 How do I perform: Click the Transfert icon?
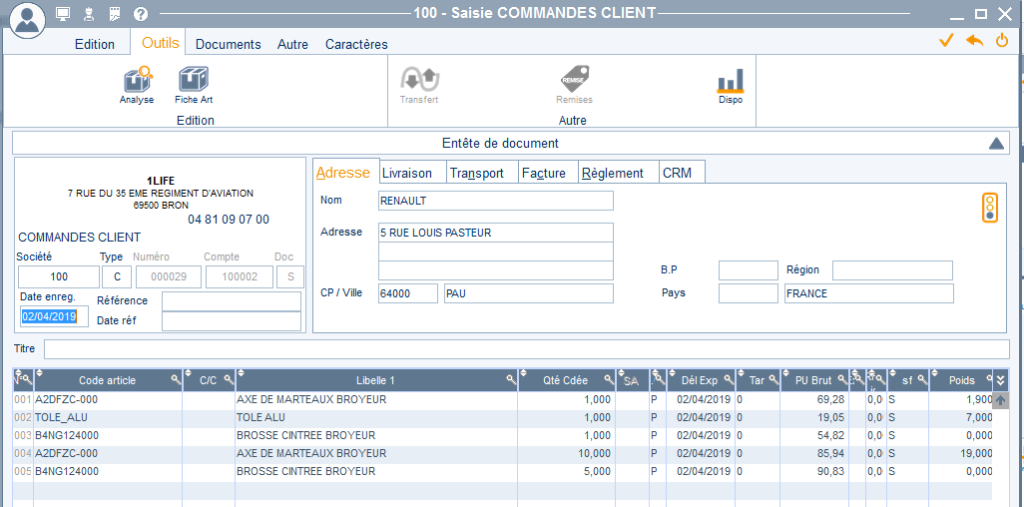click(x=419, y=80)
